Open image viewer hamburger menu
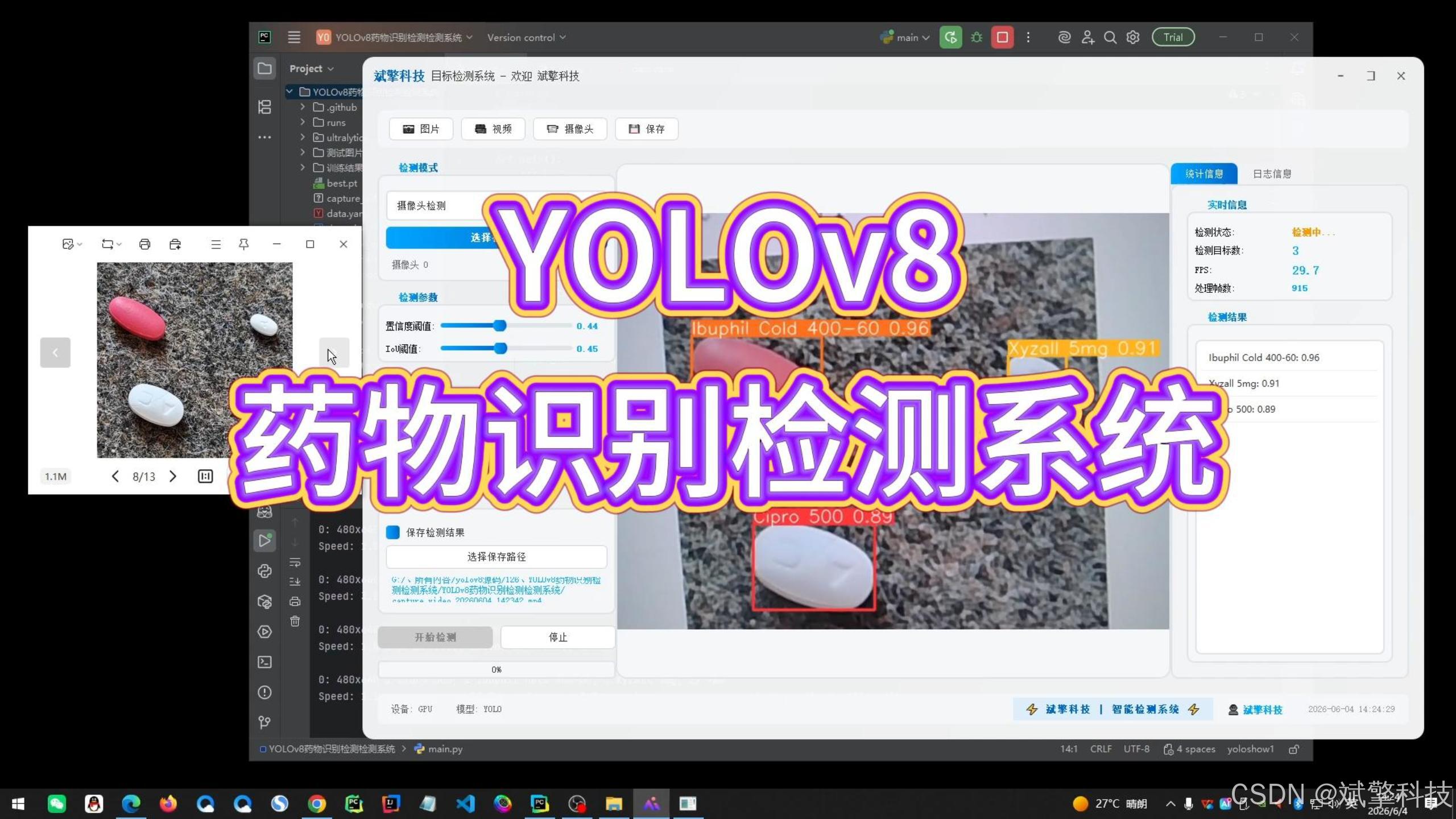1456x819 pixels. (216, 244)
